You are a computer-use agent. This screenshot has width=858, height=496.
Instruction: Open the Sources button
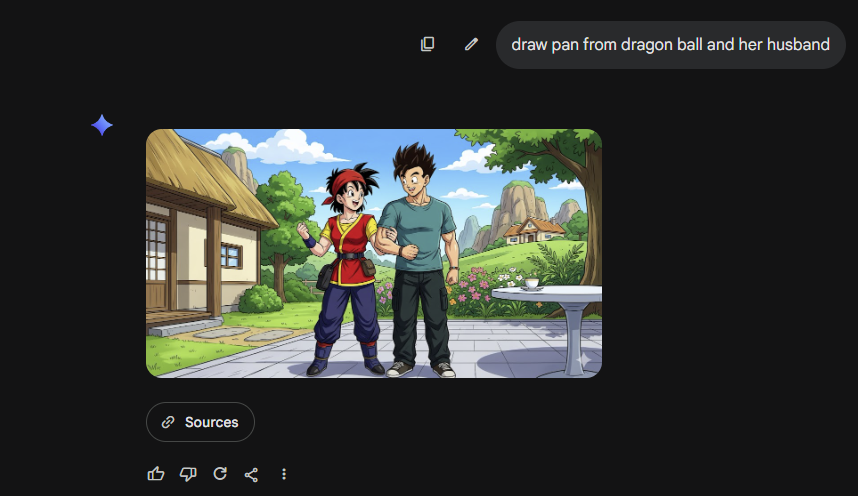[200, 422]
